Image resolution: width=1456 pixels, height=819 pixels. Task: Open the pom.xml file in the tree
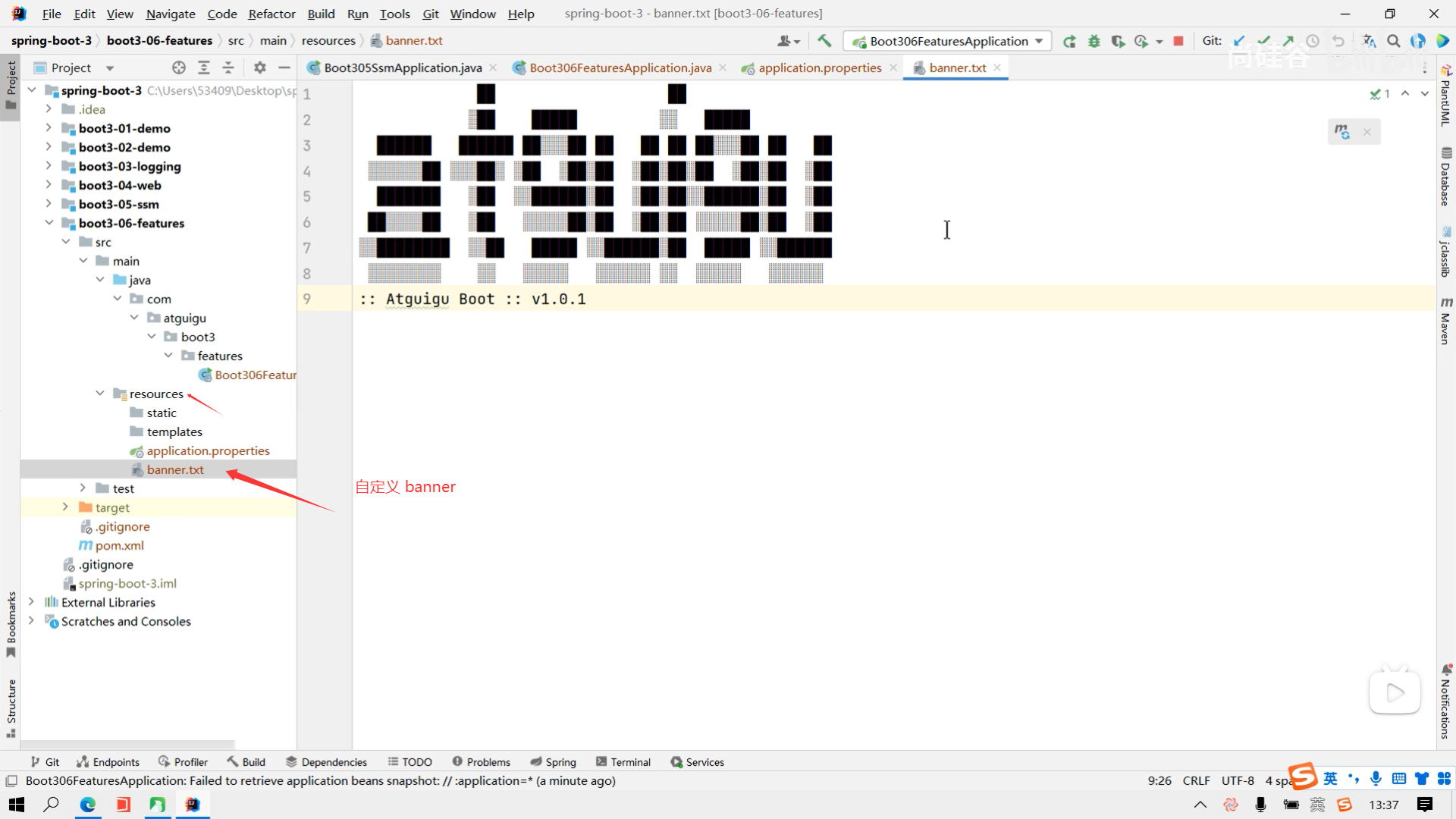[119, 545]
